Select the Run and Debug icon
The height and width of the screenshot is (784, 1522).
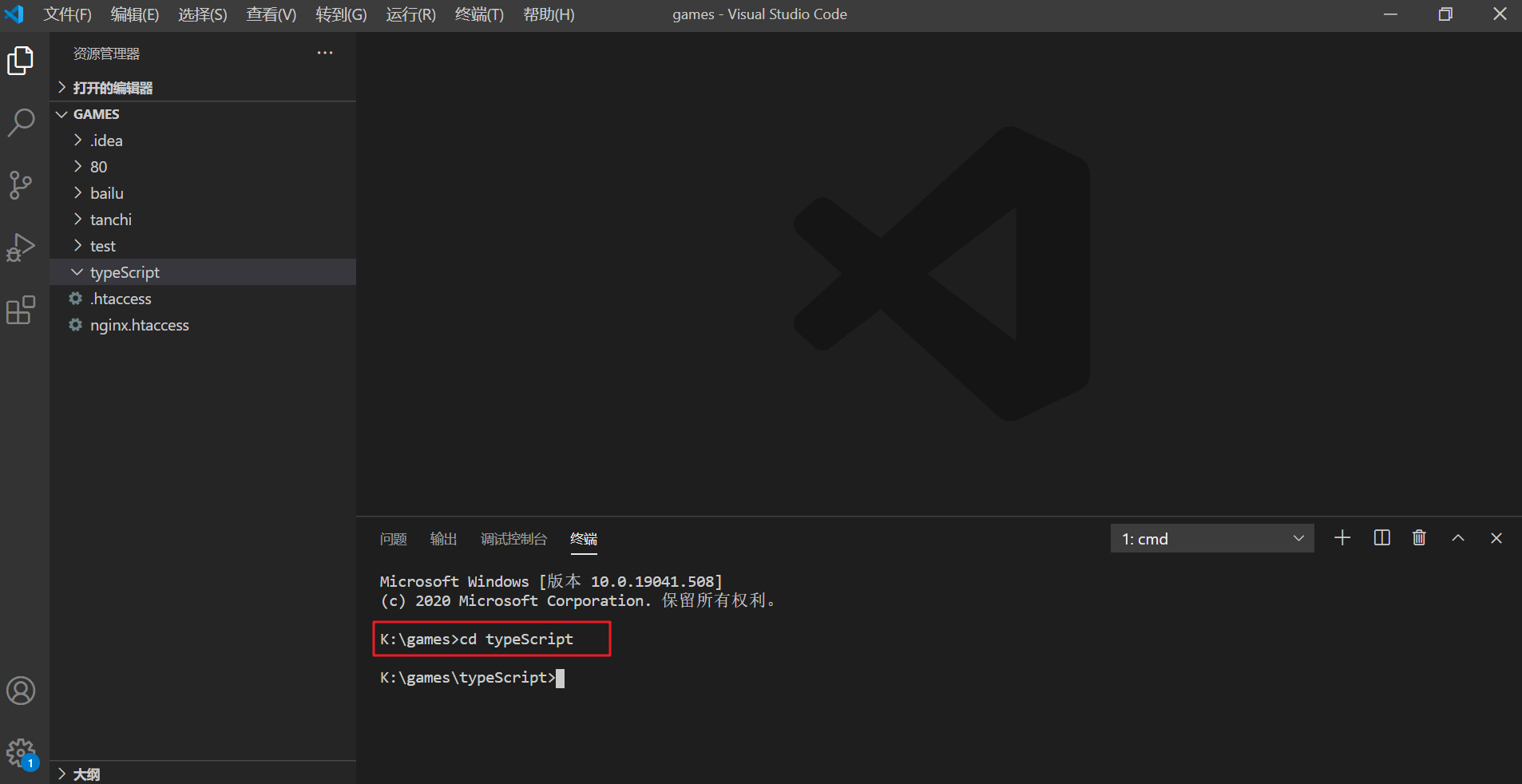[x=21, y=247]
